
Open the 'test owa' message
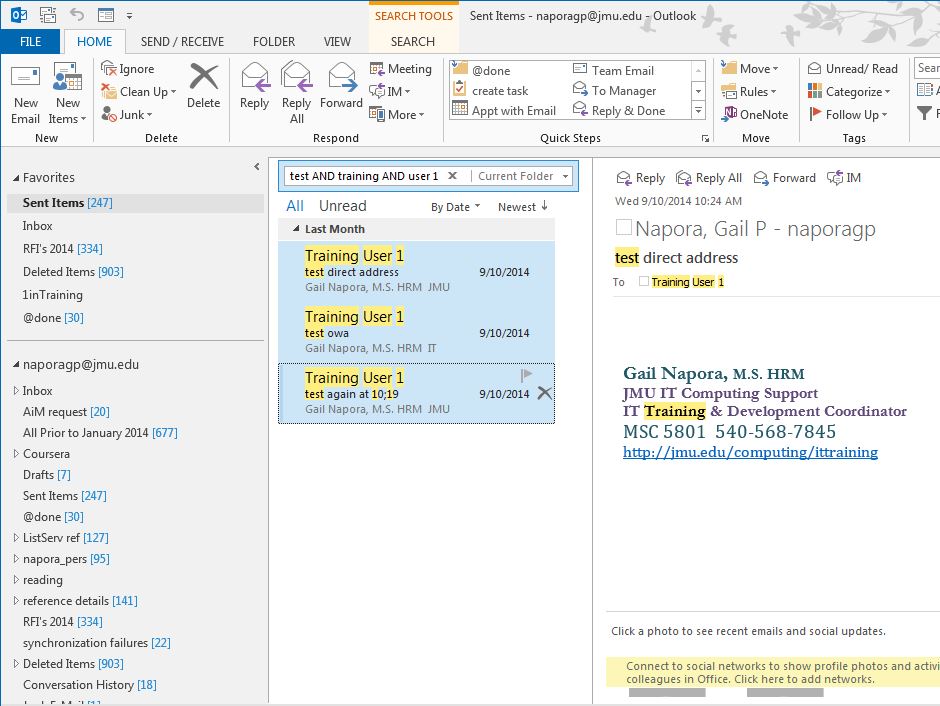tap(417, 332)
